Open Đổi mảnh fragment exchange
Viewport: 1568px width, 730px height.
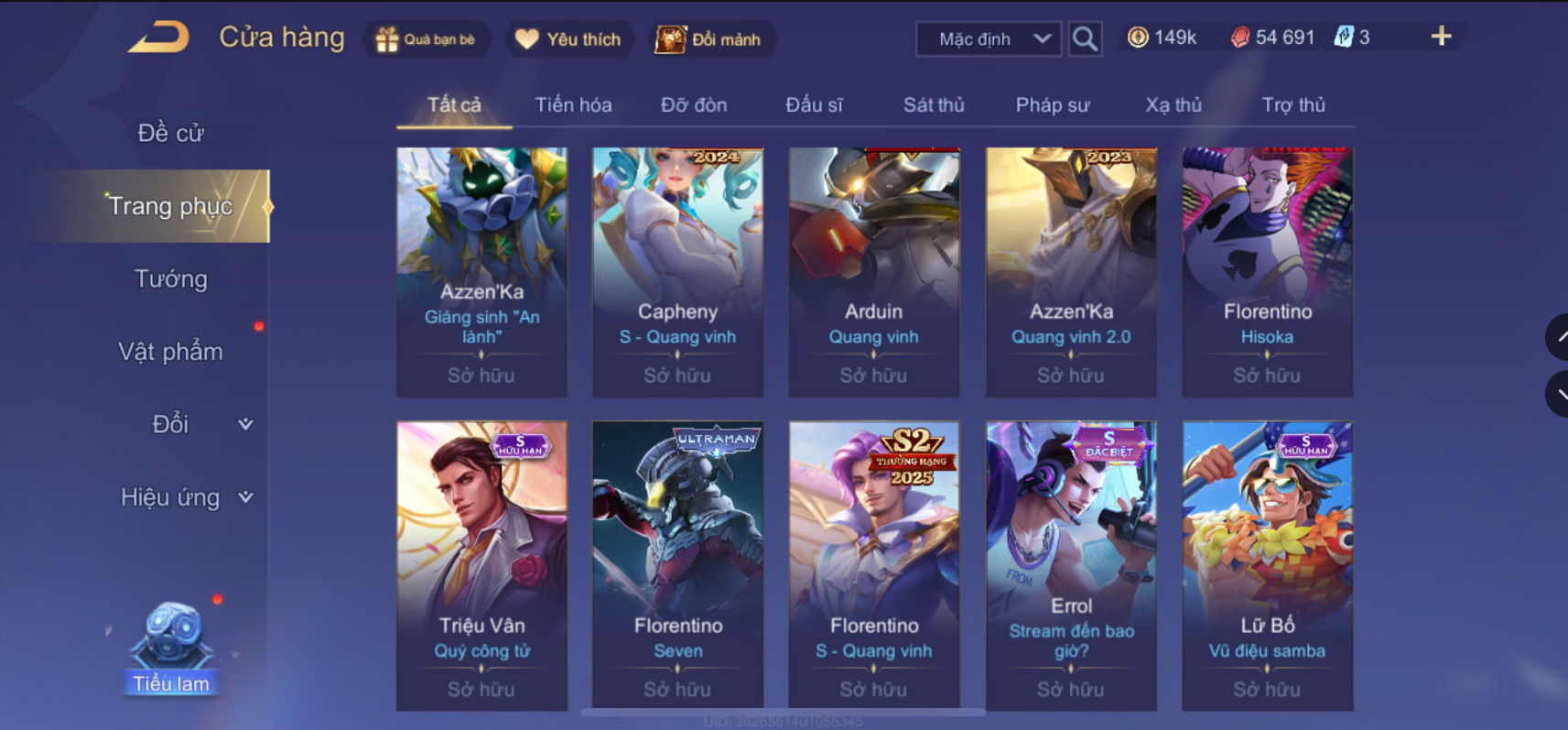pyautogui.click(x=709, y=39)
